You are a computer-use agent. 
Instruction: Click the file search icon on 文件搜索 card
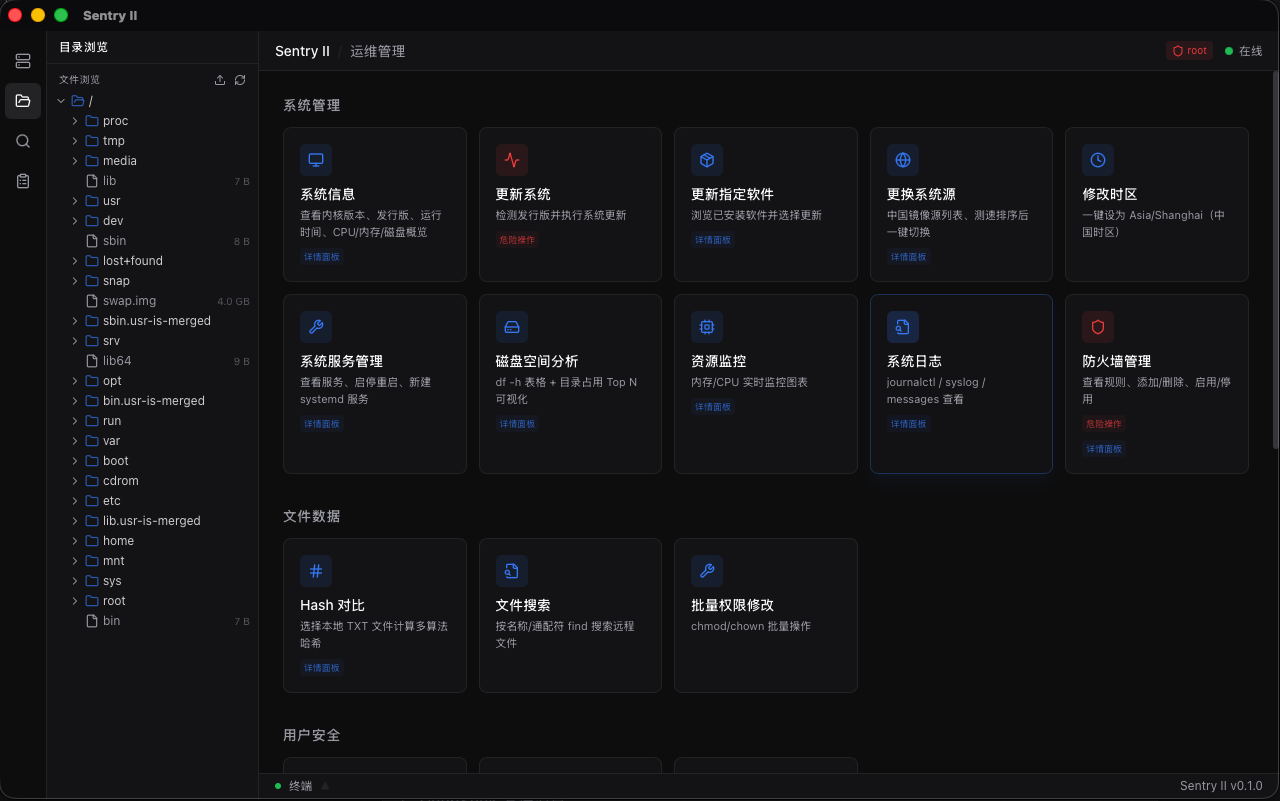512,571
